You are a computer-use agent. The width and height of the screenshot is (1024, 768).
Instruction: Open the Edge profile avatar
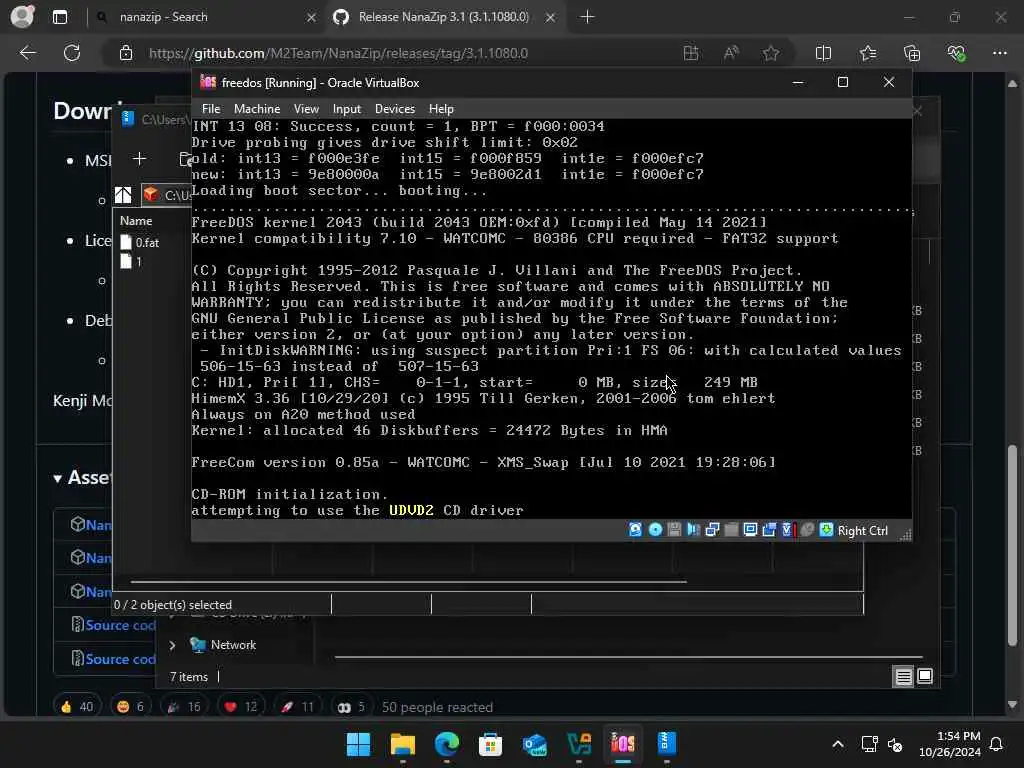click(x=22, y=17)
